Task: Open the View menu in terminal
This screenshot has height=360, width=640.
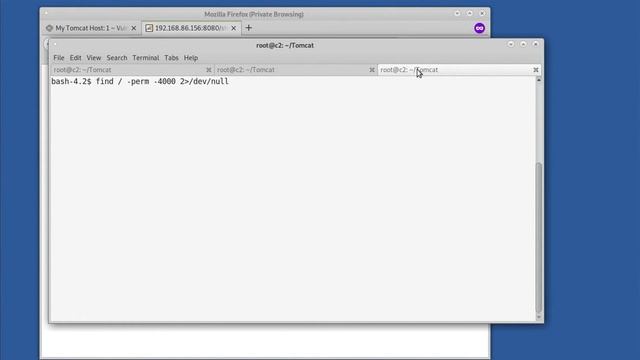Action: pyautogui.click(x=93, y=58)
